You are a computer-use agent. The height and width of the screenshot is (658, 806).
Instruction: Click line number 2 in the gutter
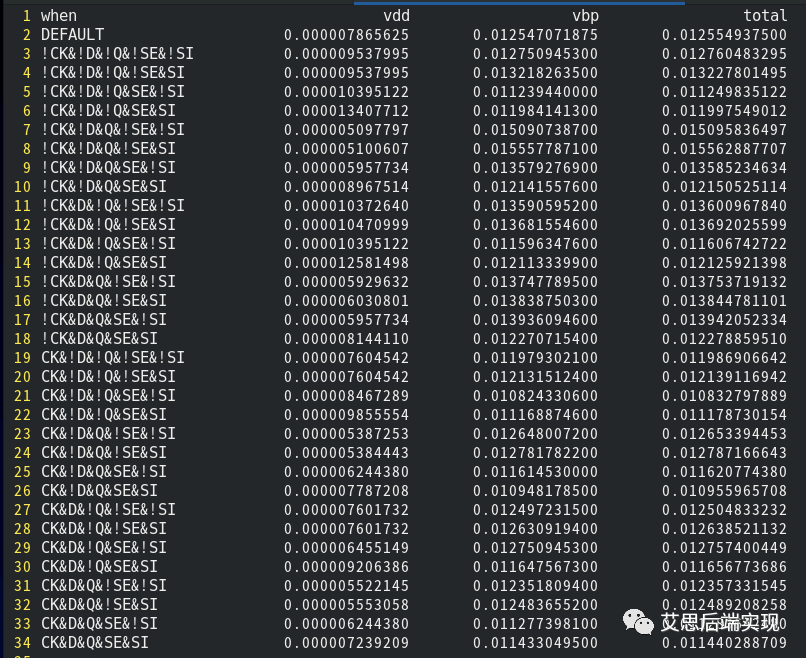coord(26,35)
